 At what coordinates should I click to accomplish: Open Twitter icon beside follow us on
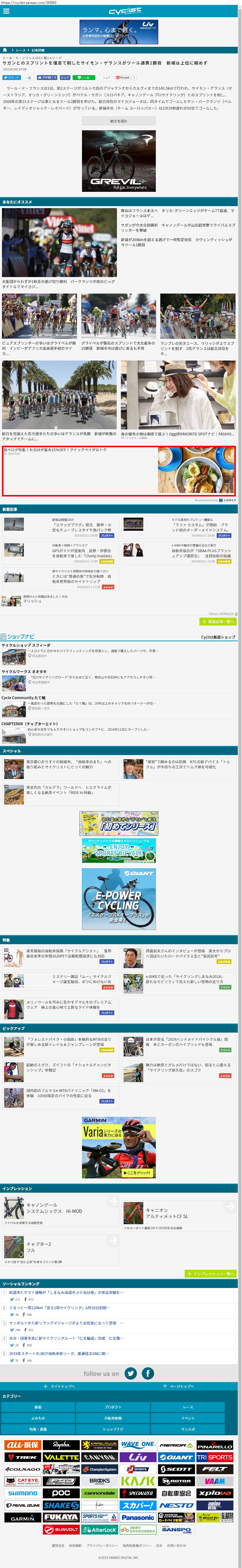130,1373
